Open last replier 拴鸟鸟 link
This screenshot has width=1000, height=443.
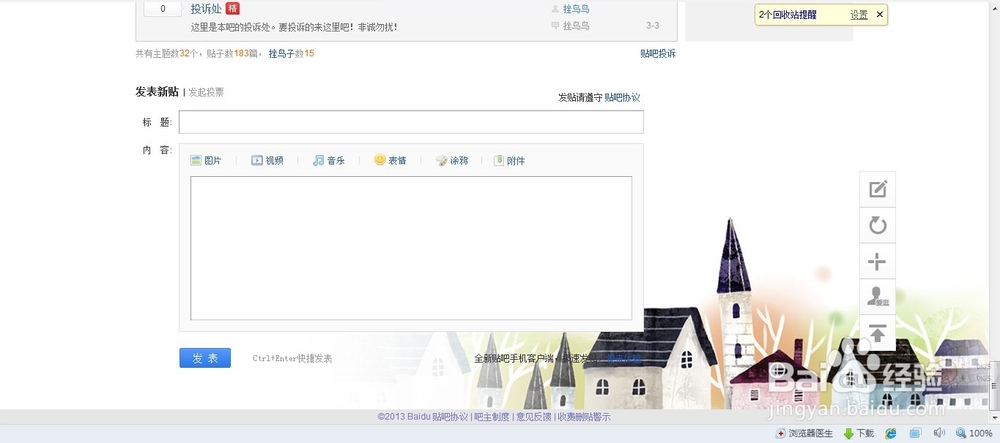576,25
